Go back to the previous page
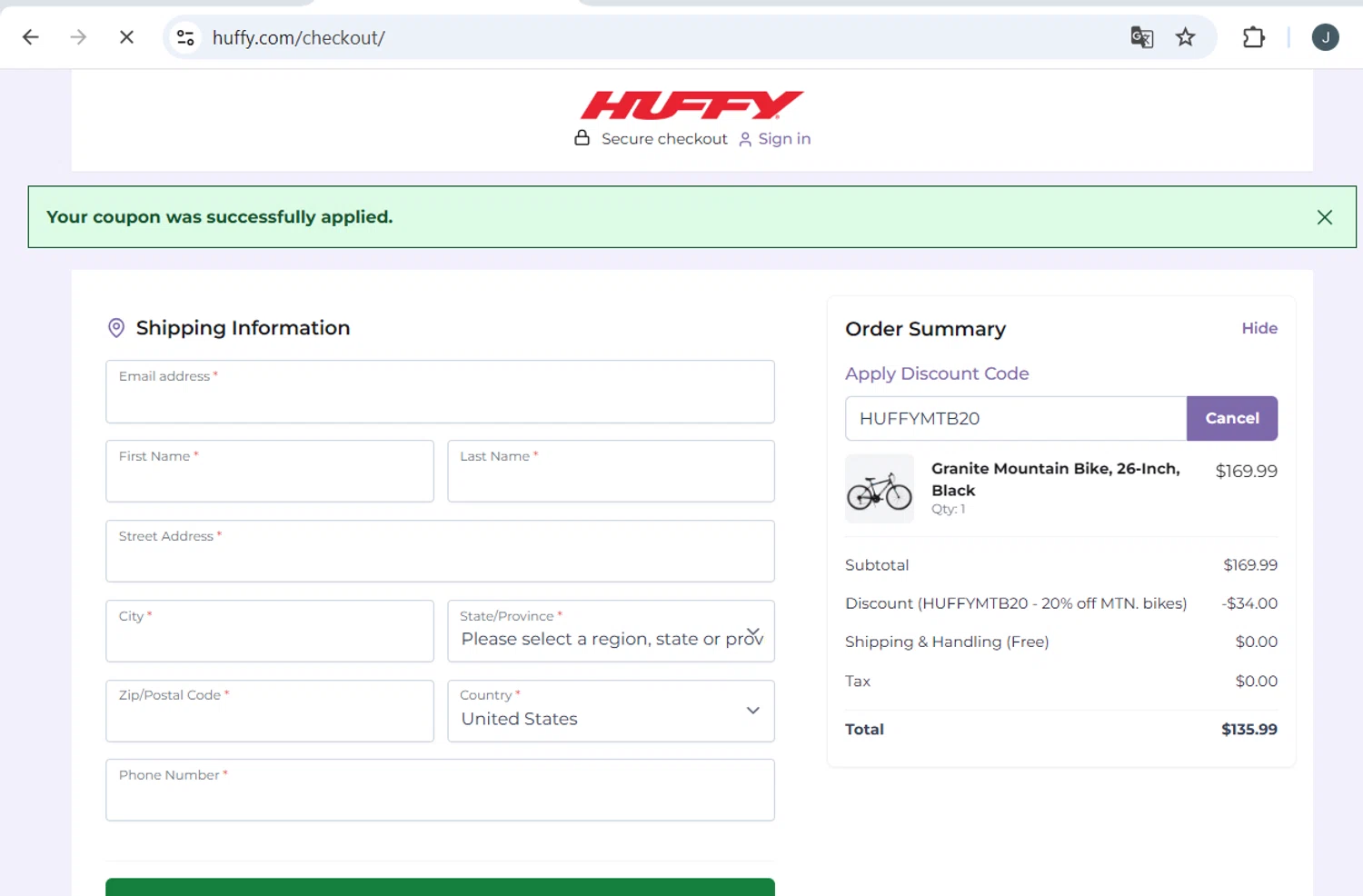The width and height of the screenshot is (1363, 896). 31,37
